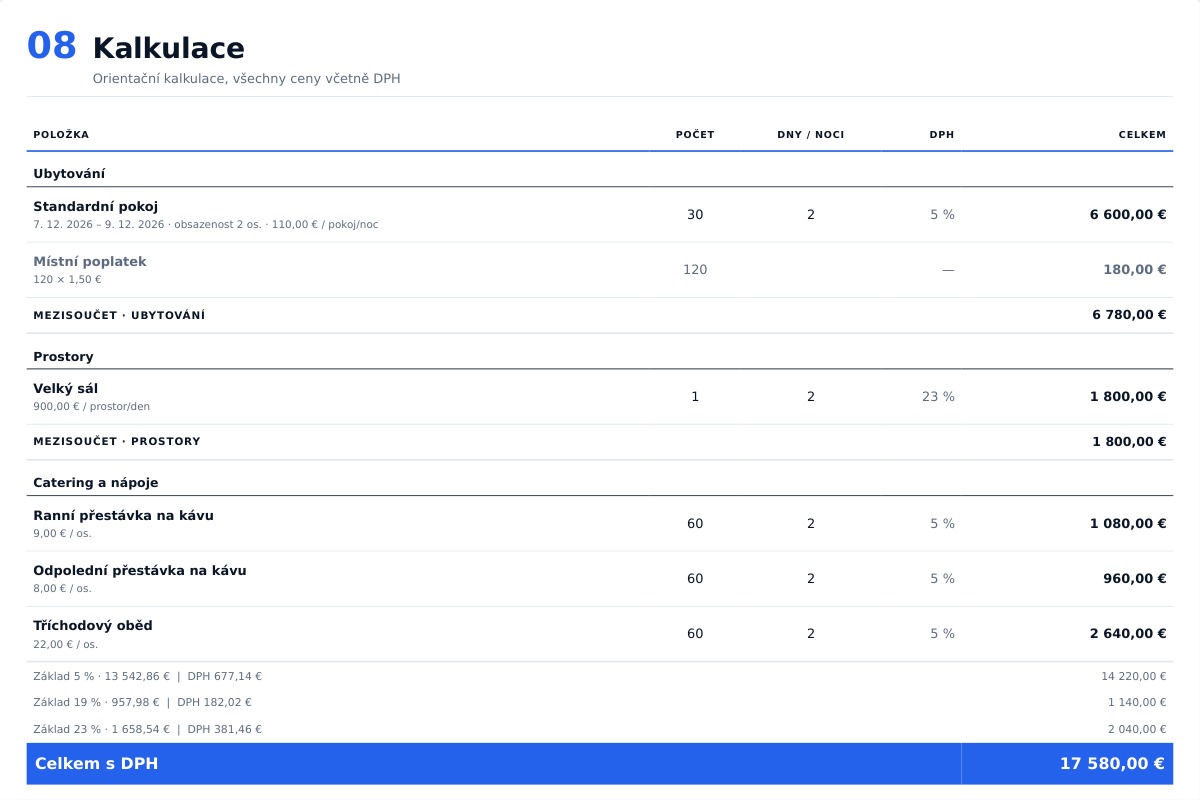Select the total "6 600,00 €"

pyautogui.click(x=1128, y=214)
